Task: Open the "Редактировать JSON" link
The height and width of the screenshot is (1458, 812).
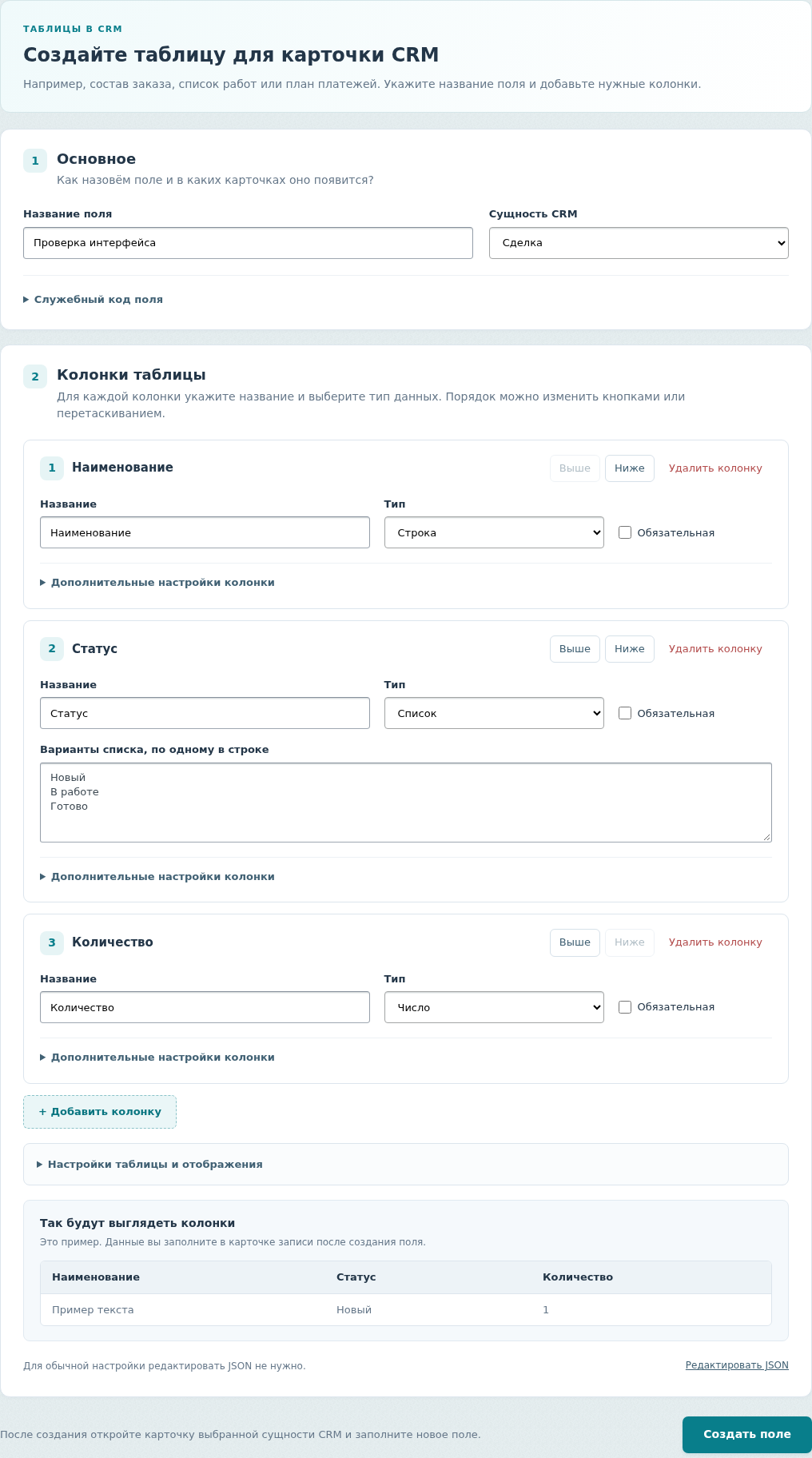Action: pos(737,1365)
